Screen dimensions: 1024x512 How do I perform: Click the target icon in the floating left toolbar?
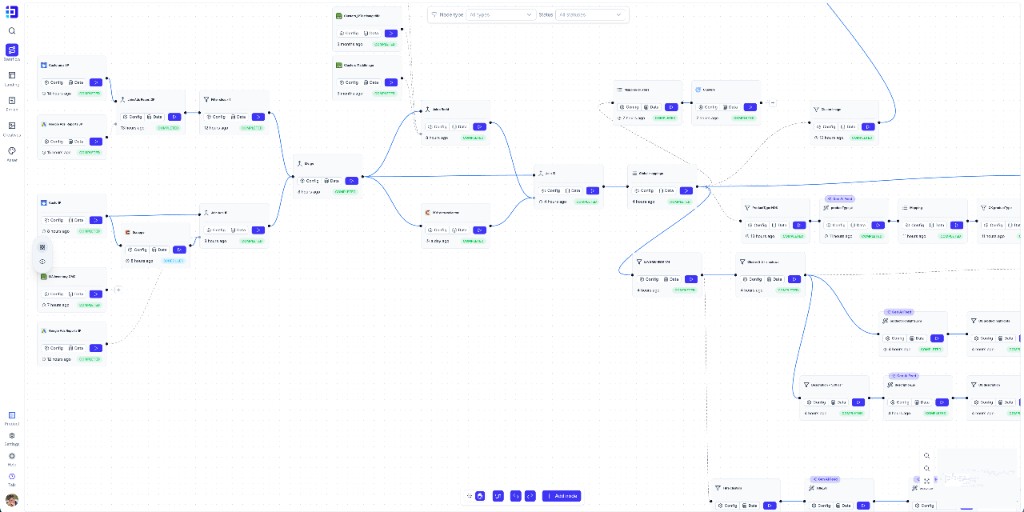[x=42, y=261]
